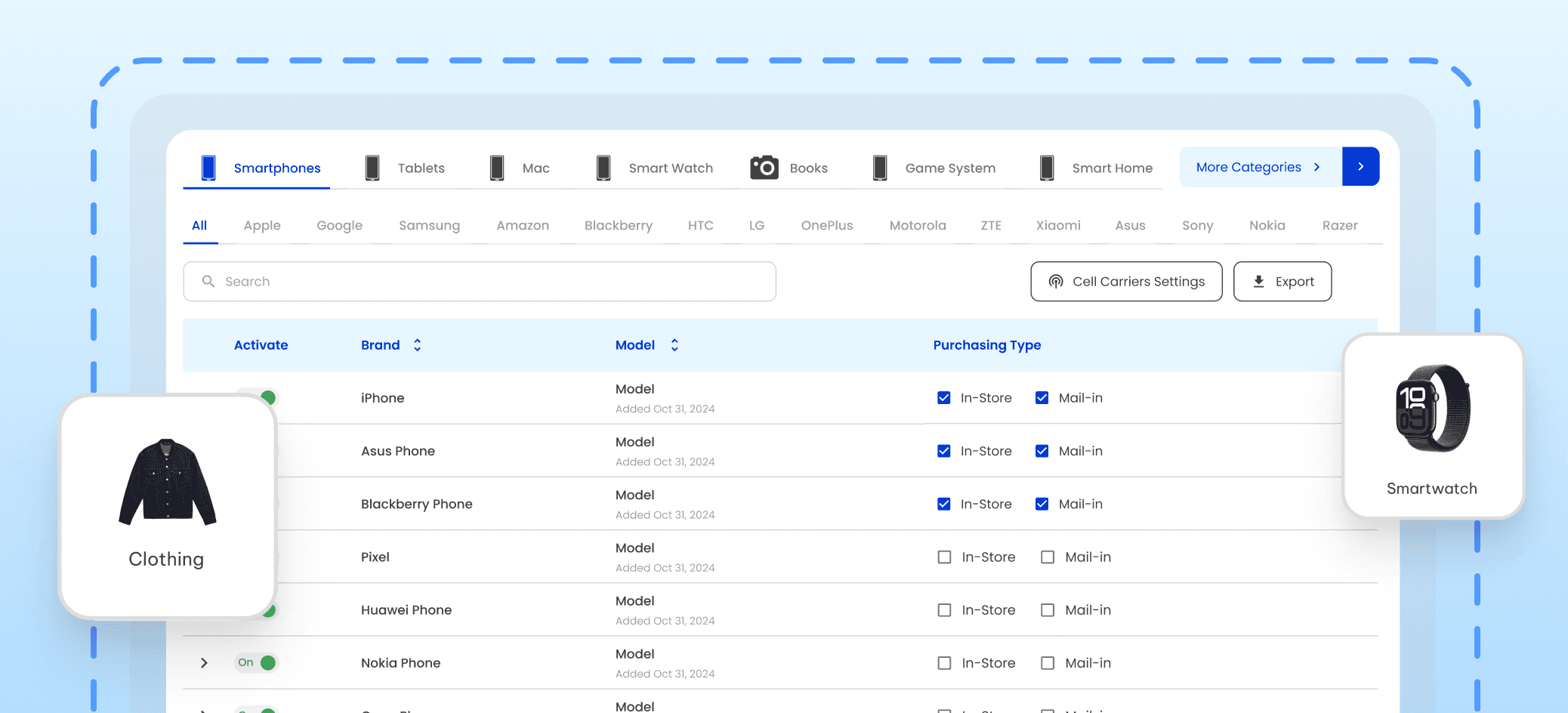Click the Smart Watch category icon
This screenshot has width=1568, height=713.
[603, 168]
